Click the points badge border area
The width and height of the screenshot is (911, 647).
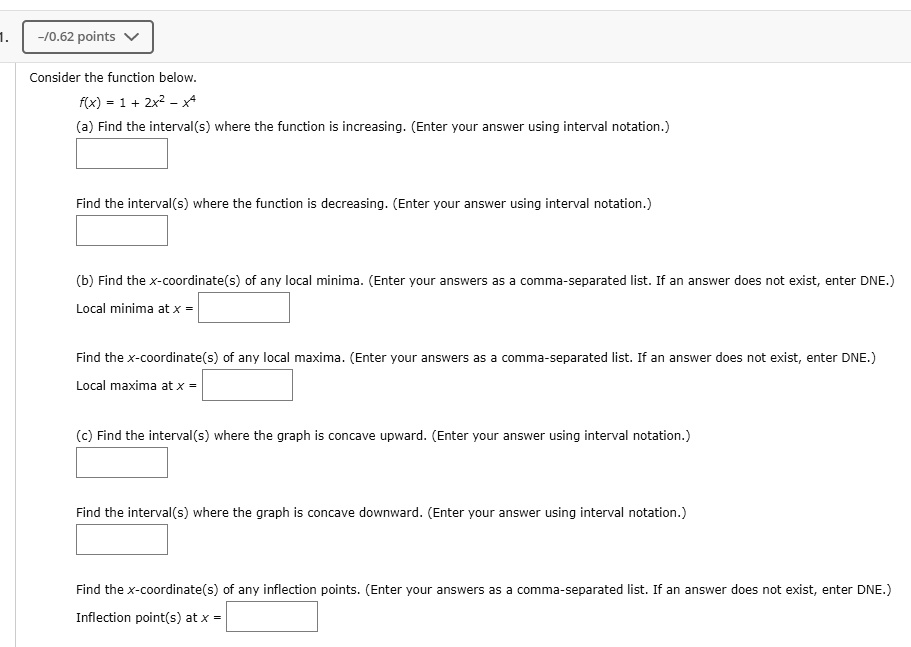click(x=88, y=21)
